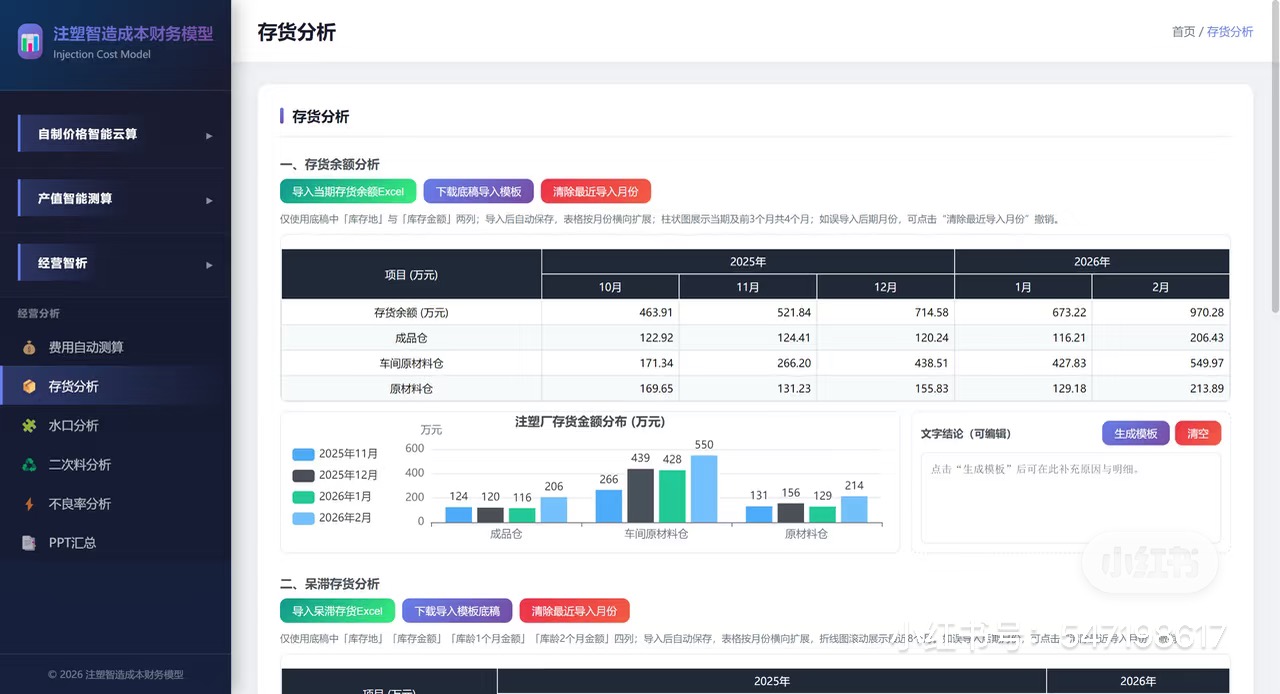The image size is (1280, 694).
Task: Click the 文字结论 editable text area
Action: [1070, 498]
